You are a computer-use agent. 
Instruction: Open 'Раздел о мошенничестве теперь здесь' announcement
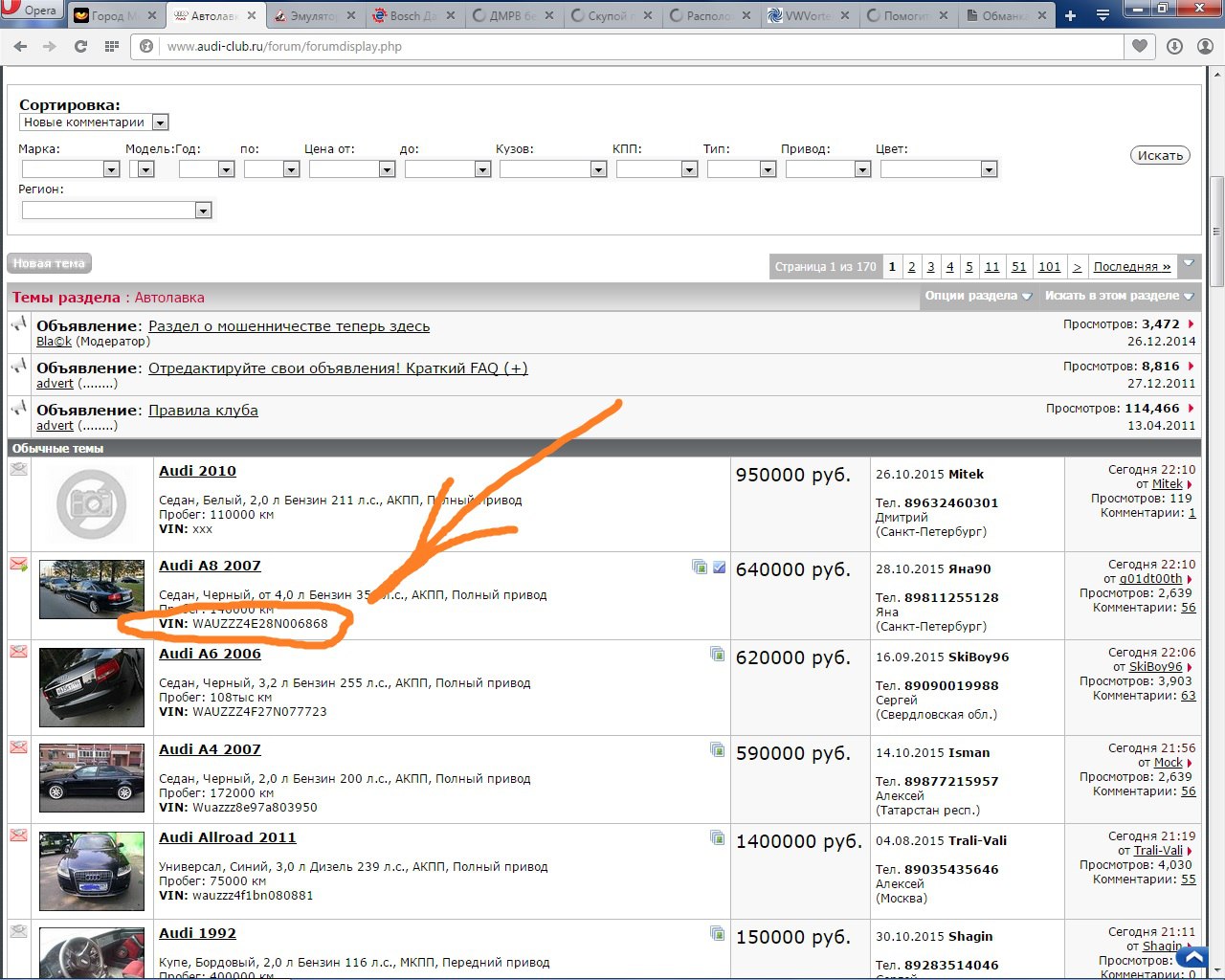[x=289, y=326]
